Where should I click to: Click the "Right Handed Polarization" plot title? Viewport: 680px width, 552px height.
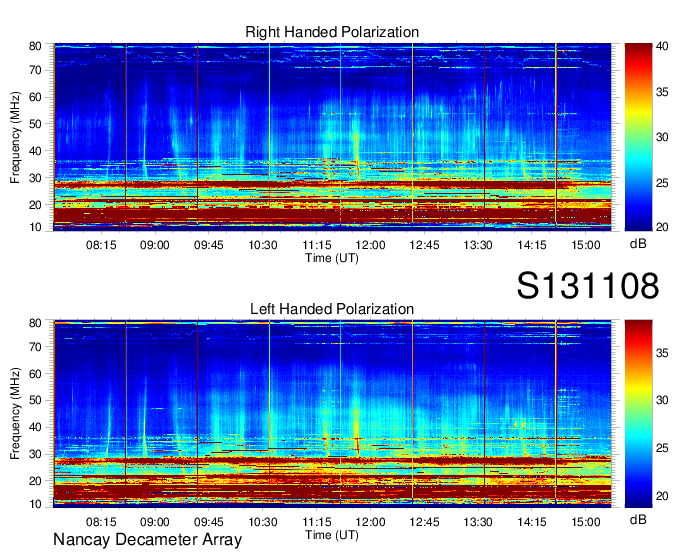click(332, 32)
